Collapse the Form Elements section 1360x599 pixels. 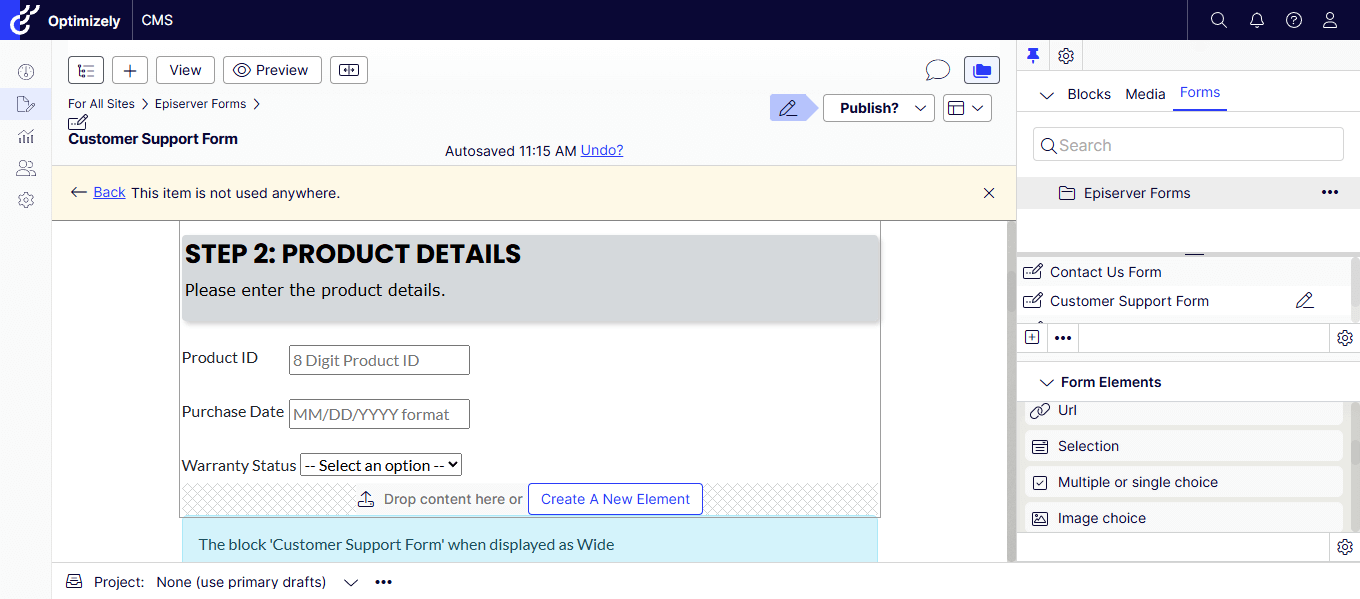pyautogui.click(x=1047, y=382)
